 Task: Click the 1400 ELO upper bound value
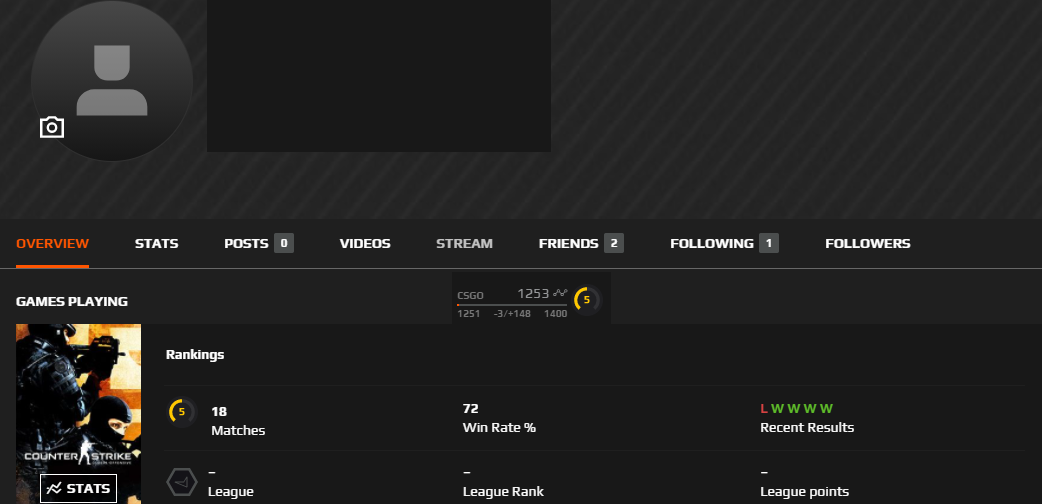pyautogui.click(x=556, y=313)
